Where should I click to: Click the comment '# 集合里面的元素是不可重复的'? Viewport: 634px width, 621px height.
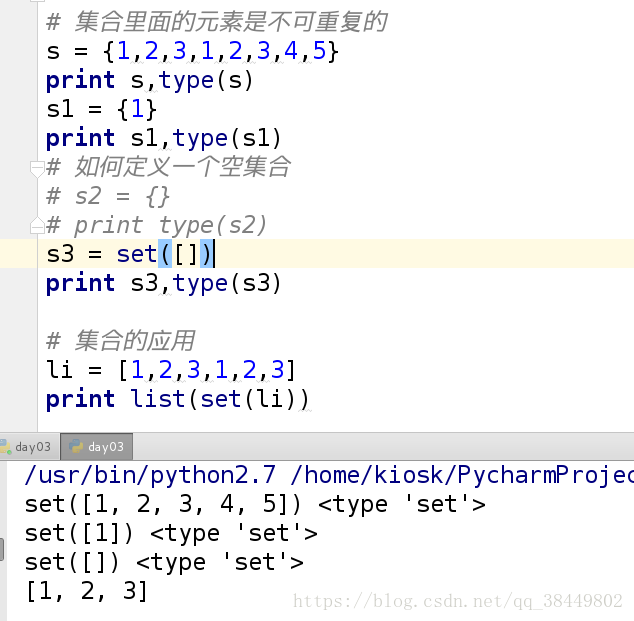(217, 22)
